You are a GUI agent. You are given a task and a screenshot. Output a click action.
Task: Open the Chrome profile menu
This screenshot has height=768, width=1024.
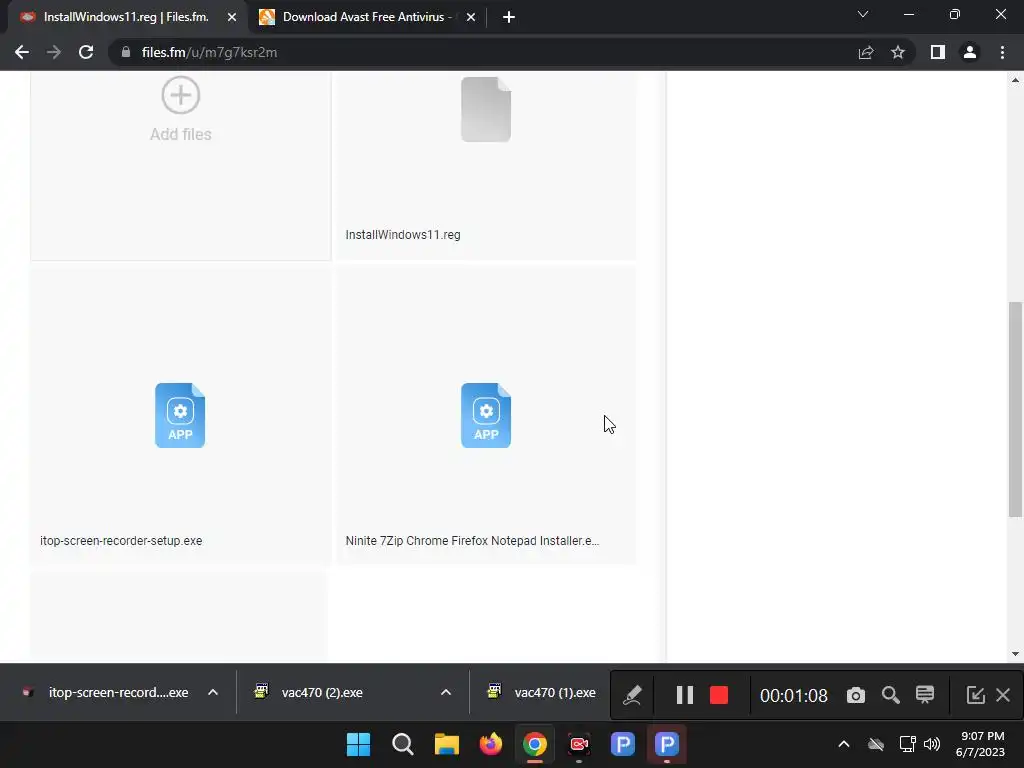click(x=970, y=52)
